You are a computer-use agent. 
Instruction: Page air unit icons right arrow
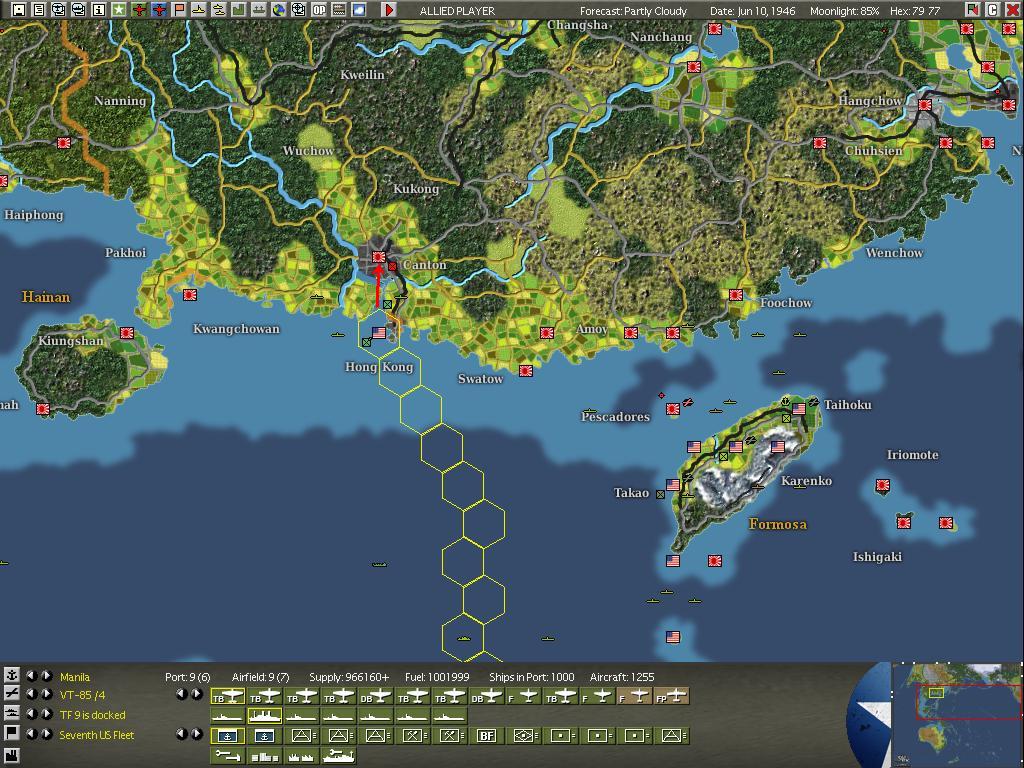click(197, 694)
